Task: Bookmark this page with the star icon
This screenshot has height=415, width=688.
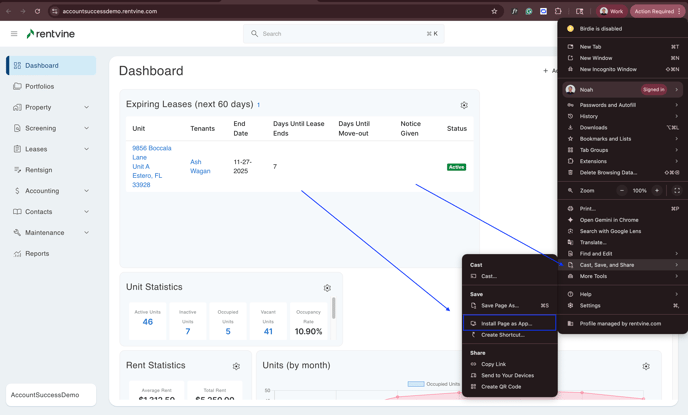Action: point(494,11)
